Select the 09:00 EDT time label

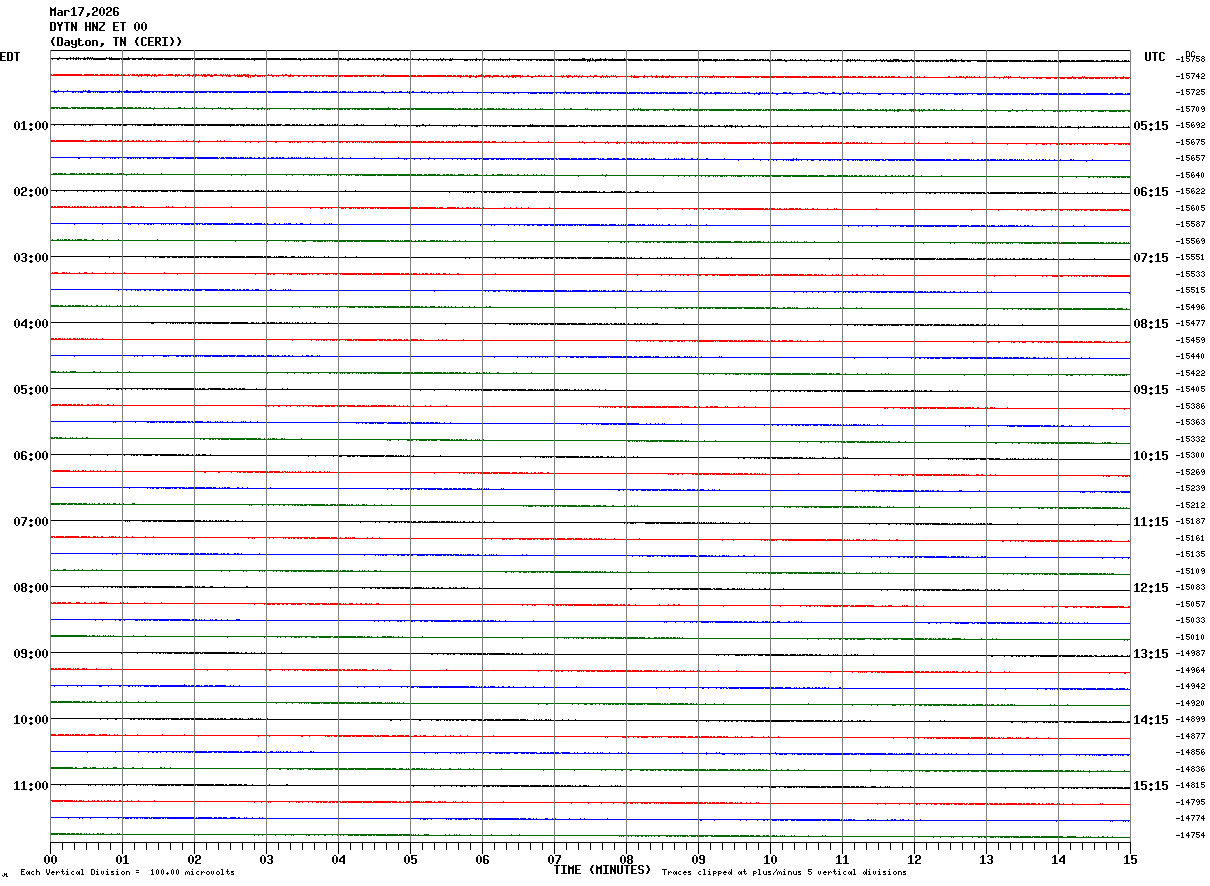tap(31, 654)
